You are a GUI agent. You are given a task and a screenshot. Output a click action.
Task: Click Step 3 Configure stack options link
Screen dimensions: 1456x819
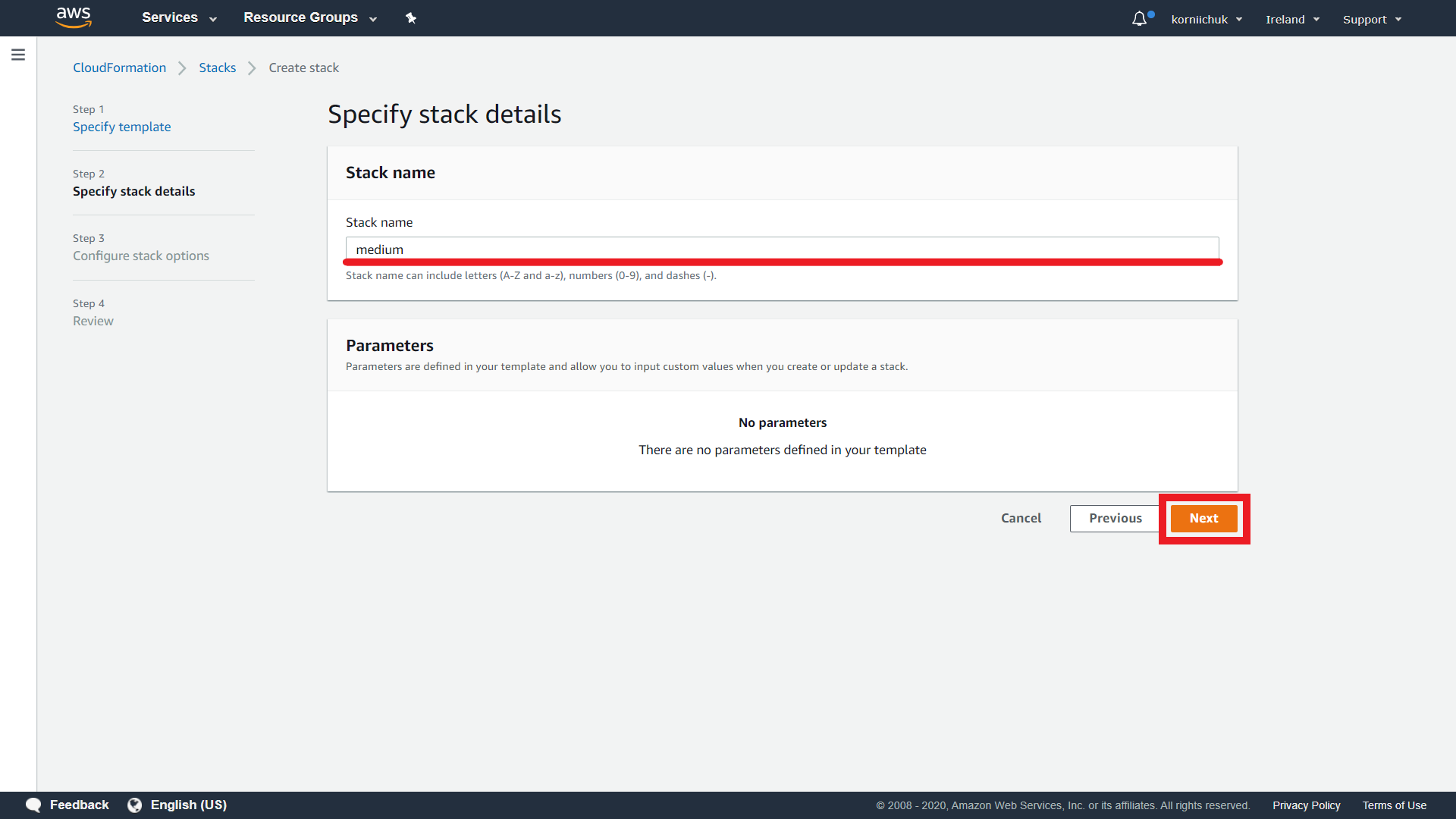[141, 255]
